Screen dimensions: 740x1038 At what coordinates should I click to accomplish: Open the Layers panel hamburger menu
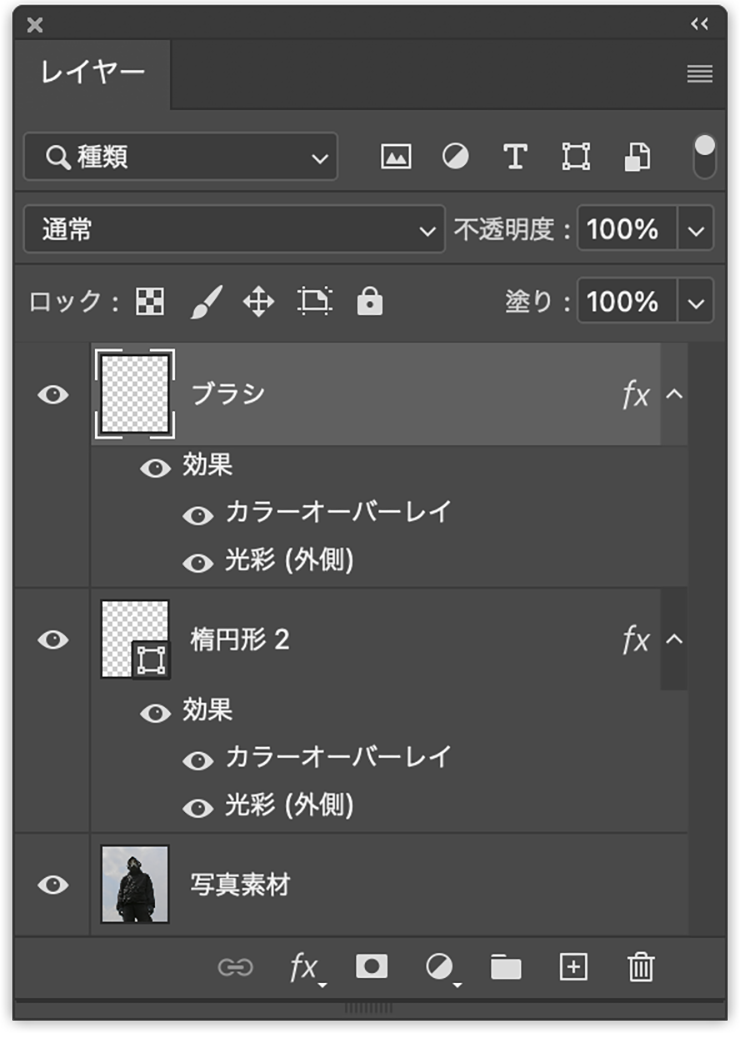(700, 74)
